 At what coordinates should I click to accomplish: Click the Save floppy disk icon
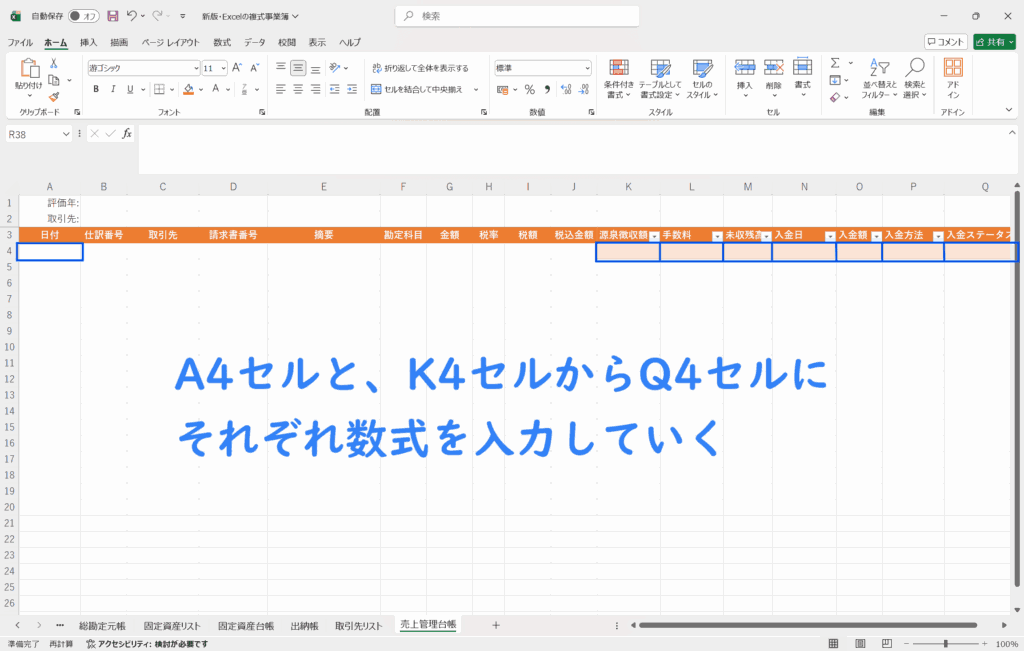113,16
